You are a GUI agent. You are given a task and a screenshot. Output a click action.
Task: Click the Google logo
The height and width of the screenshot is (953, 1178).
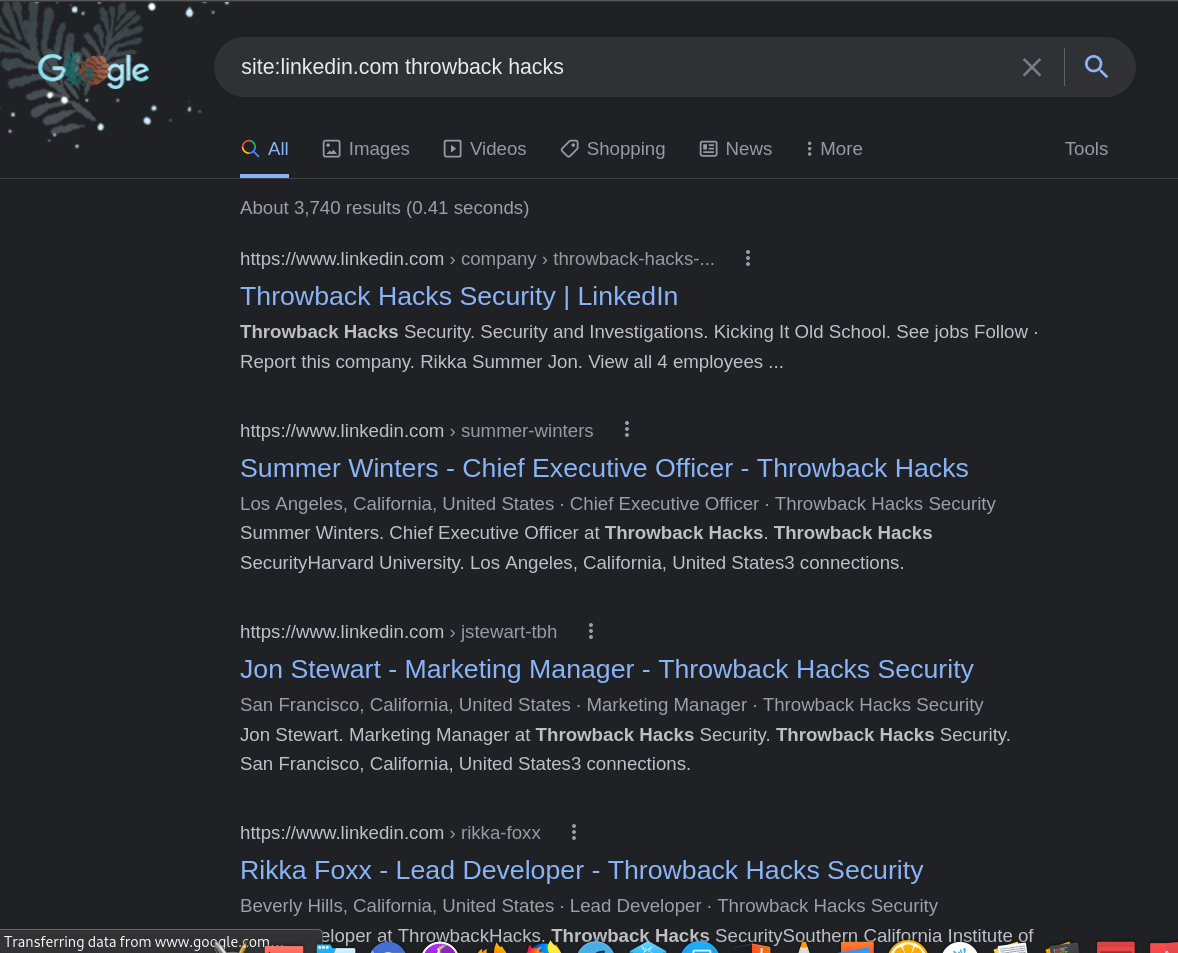93,69
